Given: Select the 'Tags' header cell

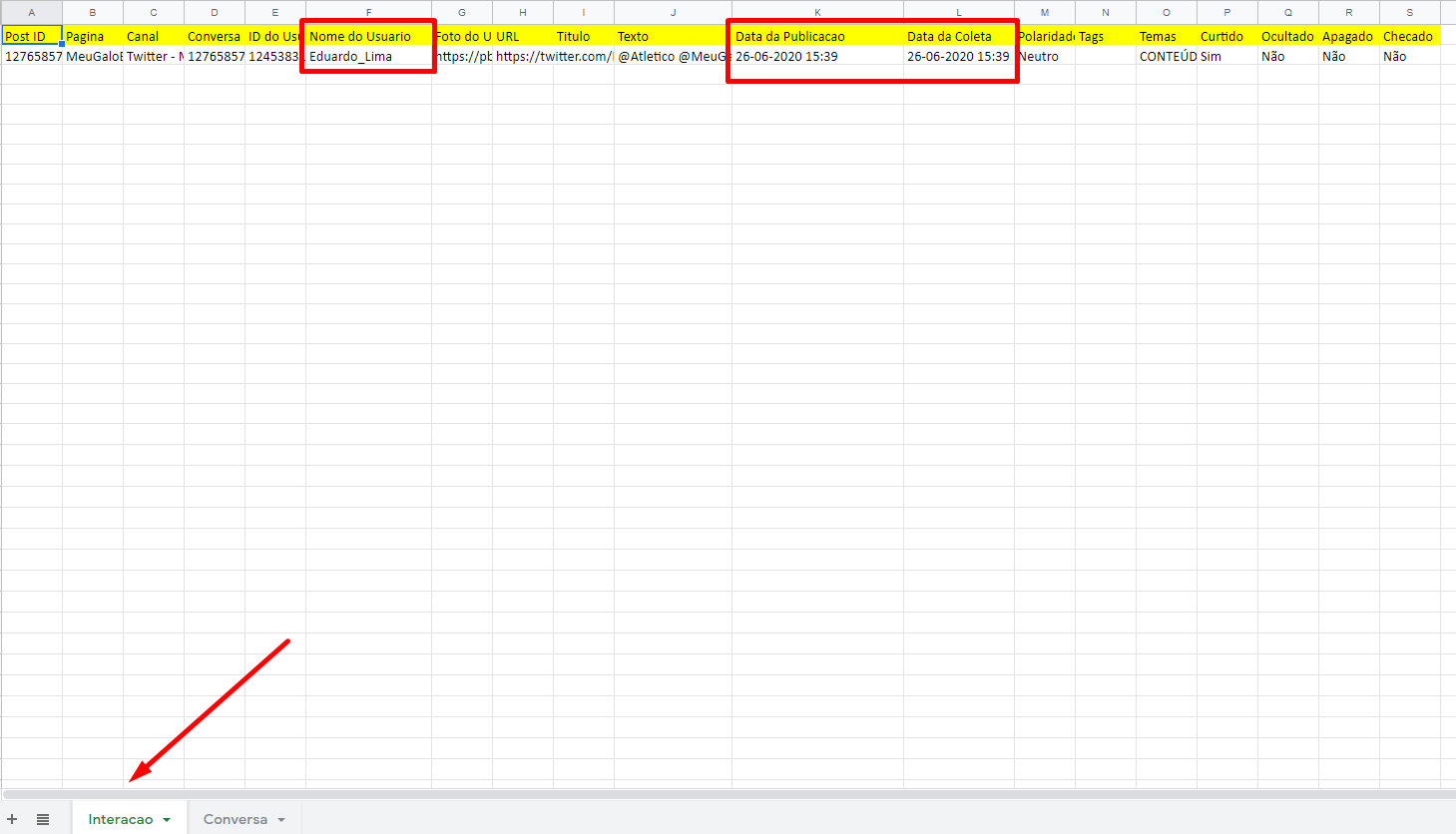Looking at the screenshot, I should [x=1106, y=36].
